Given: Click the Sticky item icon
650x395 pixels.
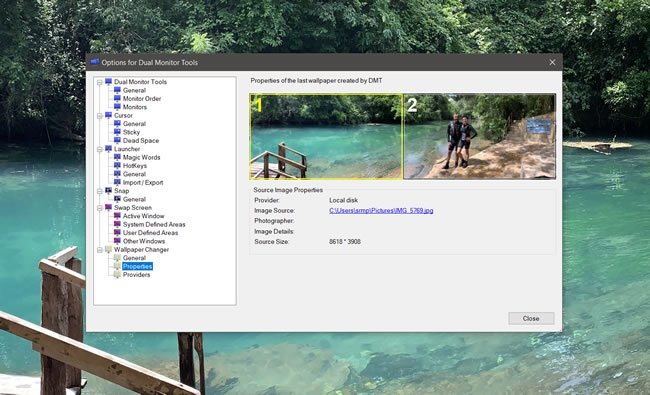Looking at the screenshot, I should point(117,132).
